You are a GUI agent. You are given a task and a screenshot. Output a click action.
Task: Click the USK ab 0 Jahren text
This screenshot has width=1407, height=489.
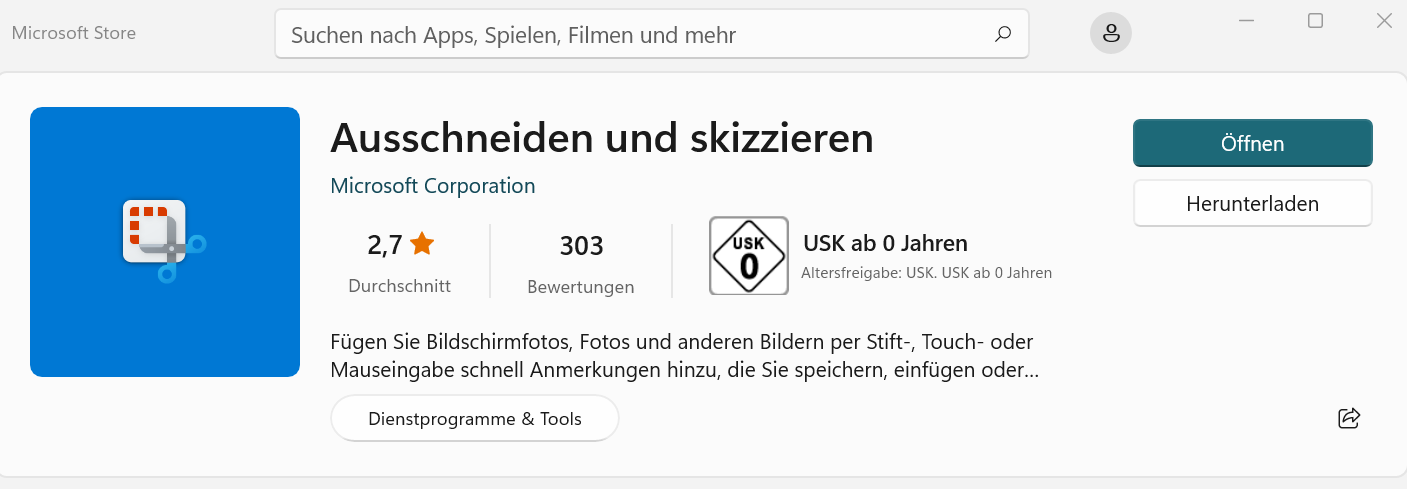(x=885, y=243)
